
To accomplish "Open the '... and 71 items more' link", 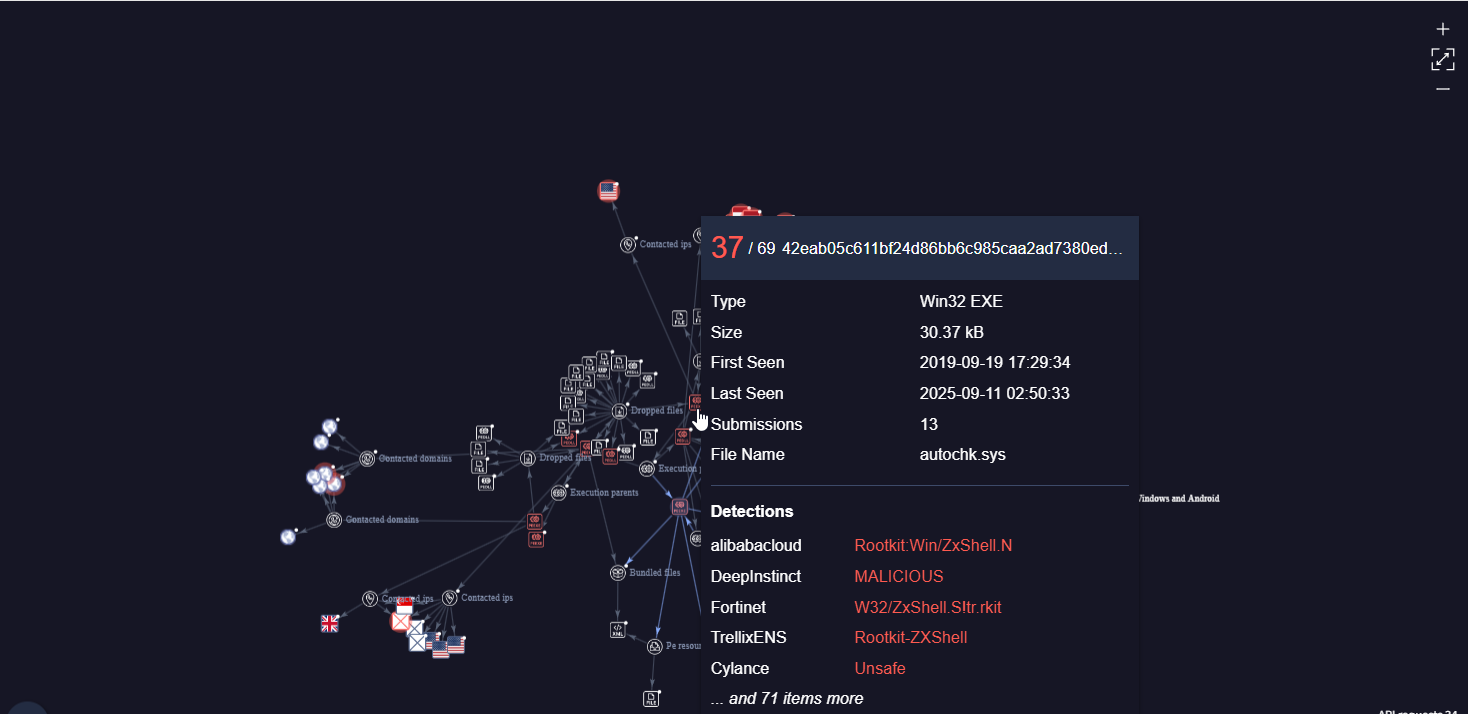I will [787, 698].
